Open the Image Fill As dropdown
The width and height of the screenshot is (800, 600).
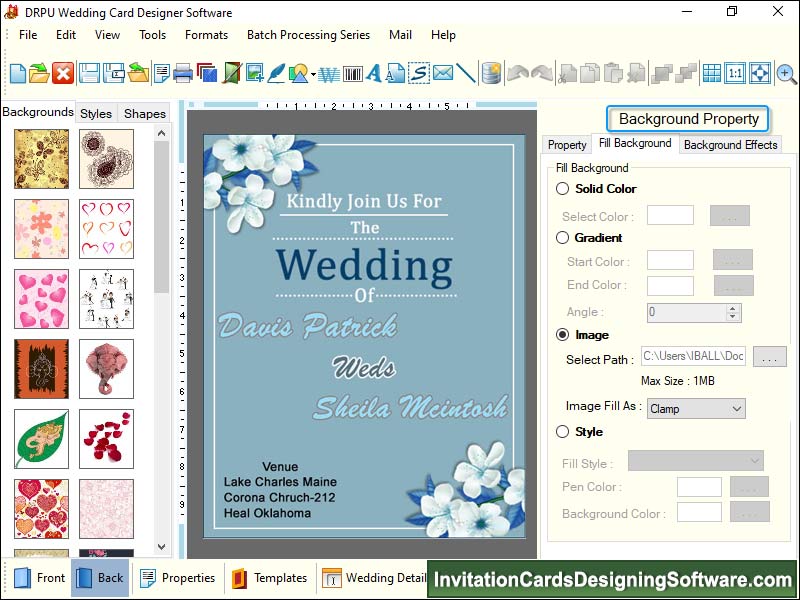pyautogui.click(x=695, y=408)
